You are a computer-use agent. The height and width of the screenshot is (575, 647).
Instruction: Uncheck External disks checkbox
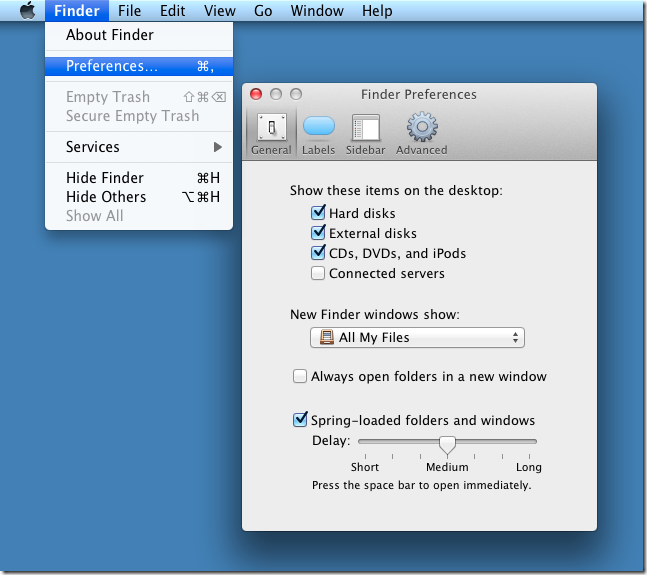318,233
